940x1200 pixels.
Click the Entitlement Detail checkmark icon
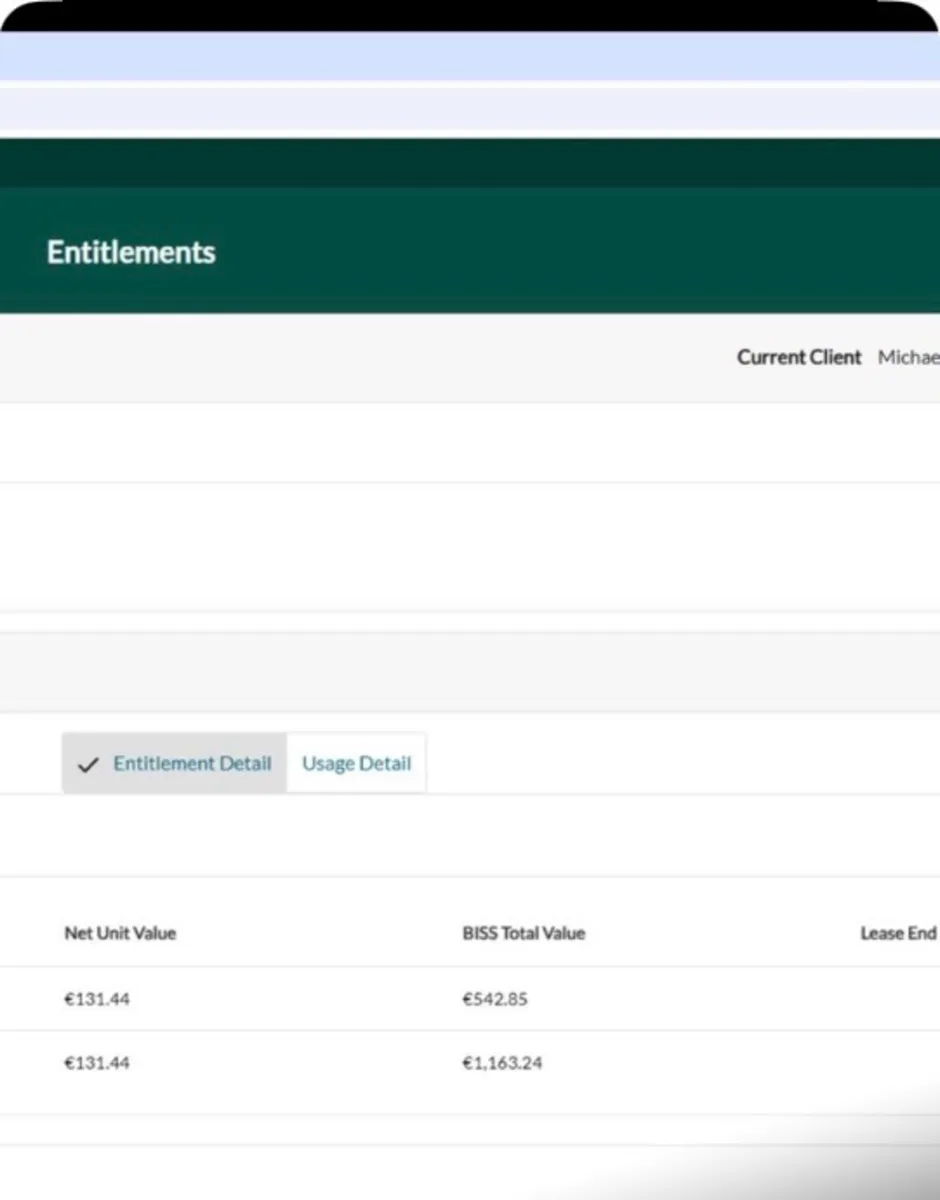(x=88, y=765)
